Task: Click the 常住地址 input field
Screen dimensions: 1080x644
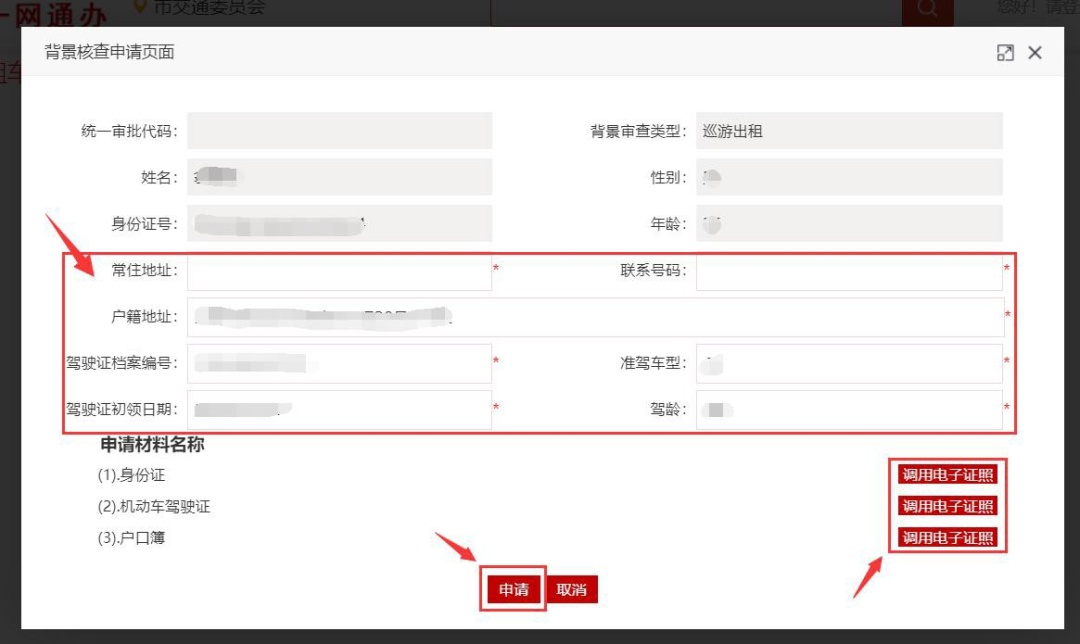Action: pyautogui.click(x=339, y=271)
